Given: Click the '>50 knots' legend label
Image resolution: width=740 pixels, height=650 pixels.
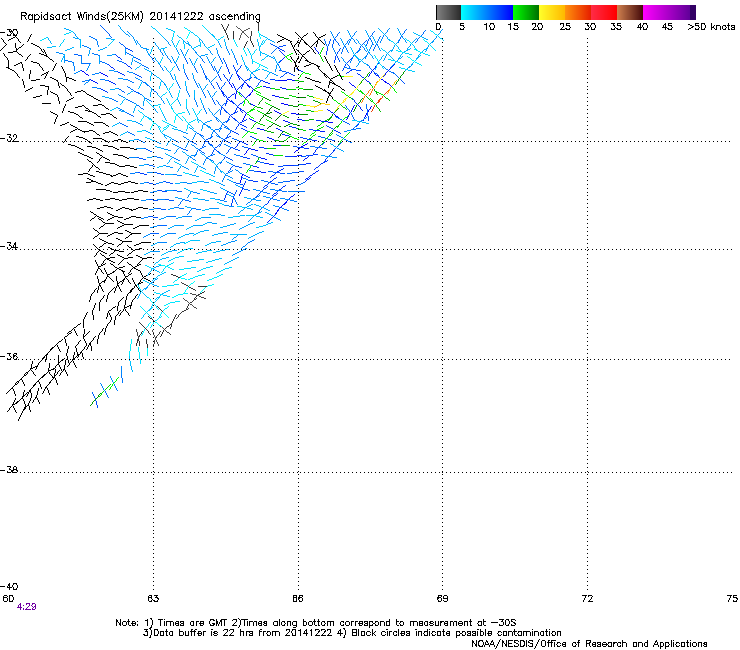Looking at the screenshot, I should pos(711,27).
